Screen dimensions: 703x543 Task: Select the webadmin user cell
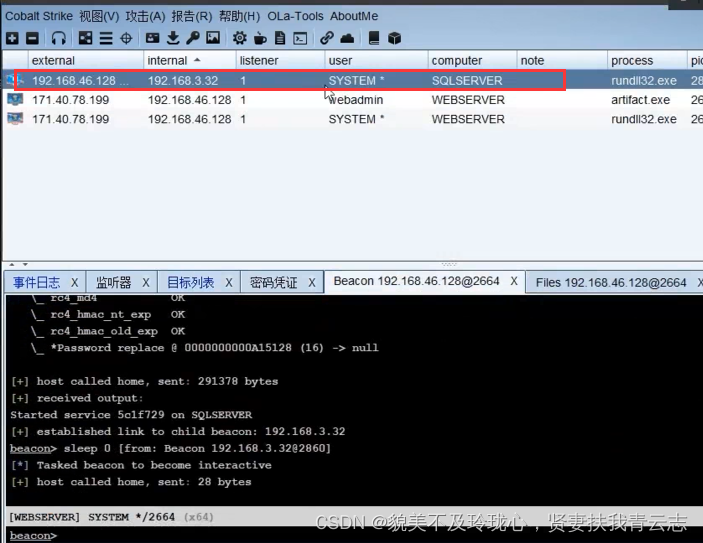(356, 100)
